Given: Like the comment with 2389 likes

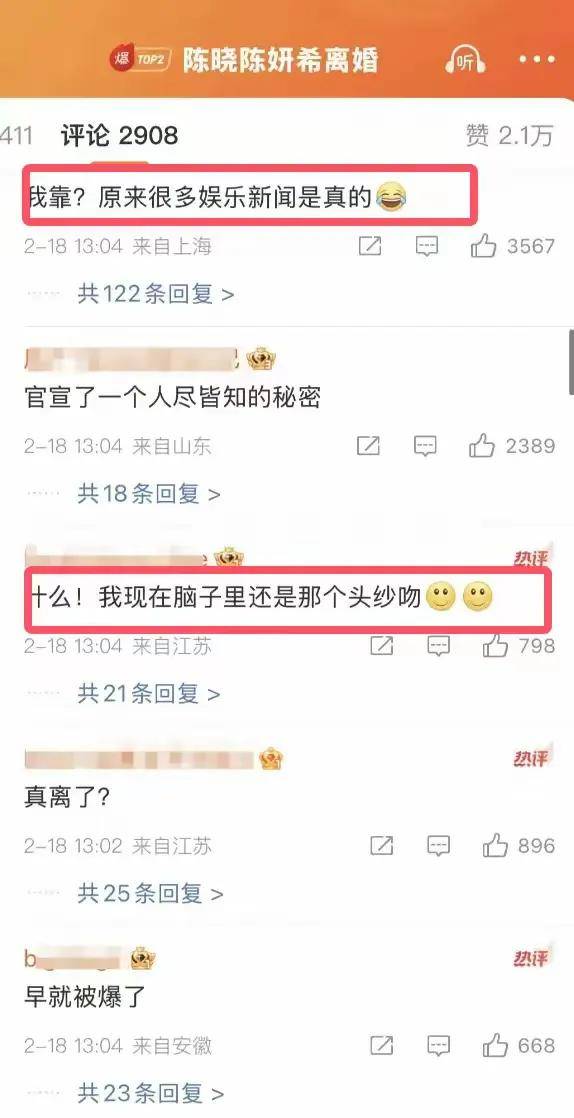Looking at the screenshot, I should pyautogui.click(x=482, y=446).
